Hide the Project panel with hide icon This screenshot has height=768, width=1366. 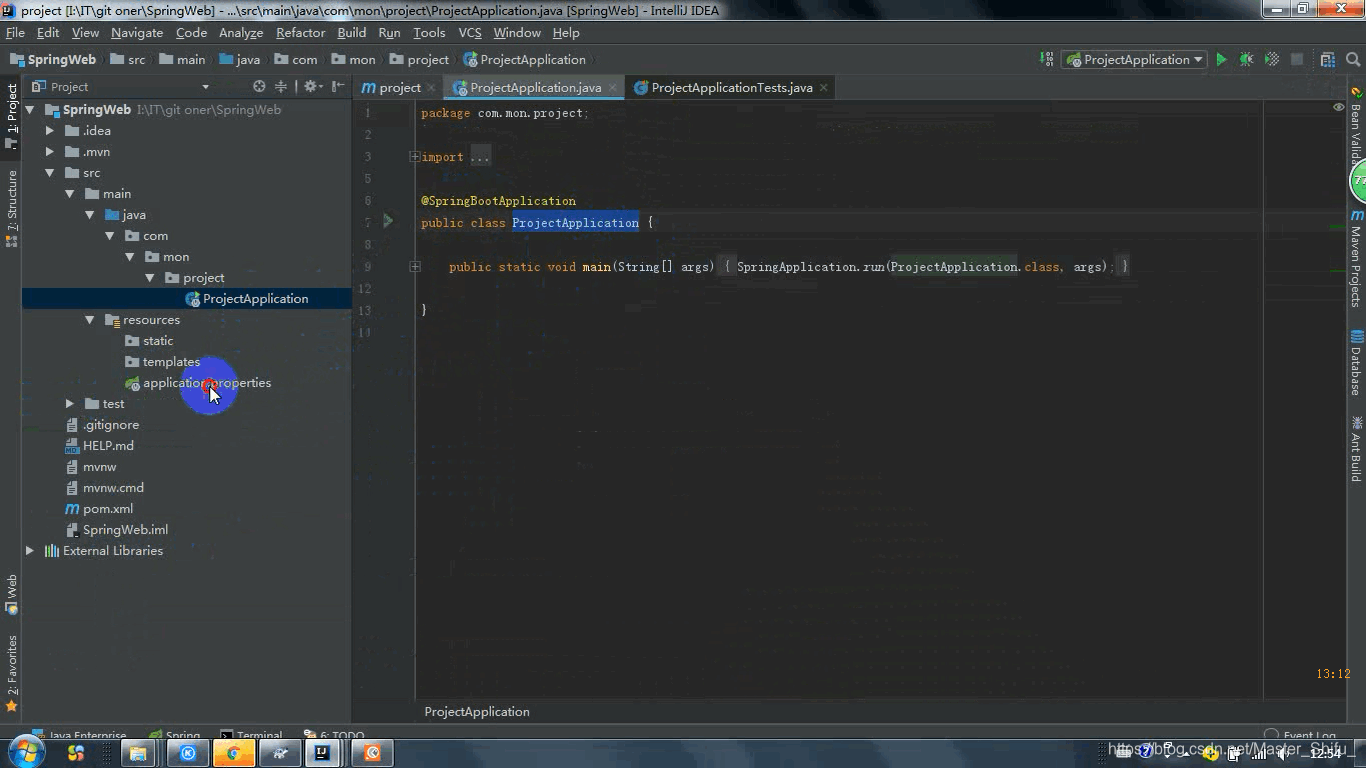[338, 87]
